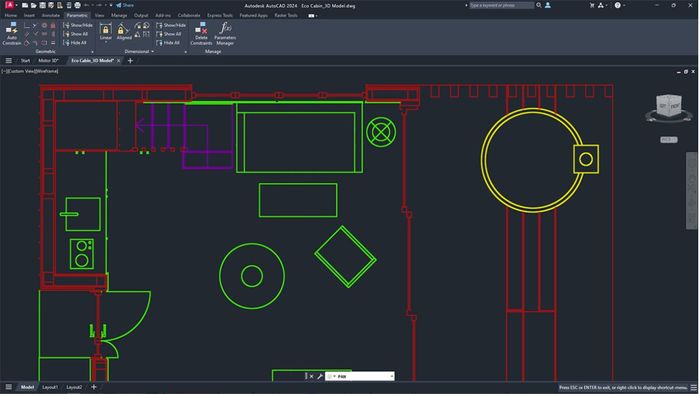Open the Parameters Manager
This screenshot has width=700, height=394.
tap(225, 33)
